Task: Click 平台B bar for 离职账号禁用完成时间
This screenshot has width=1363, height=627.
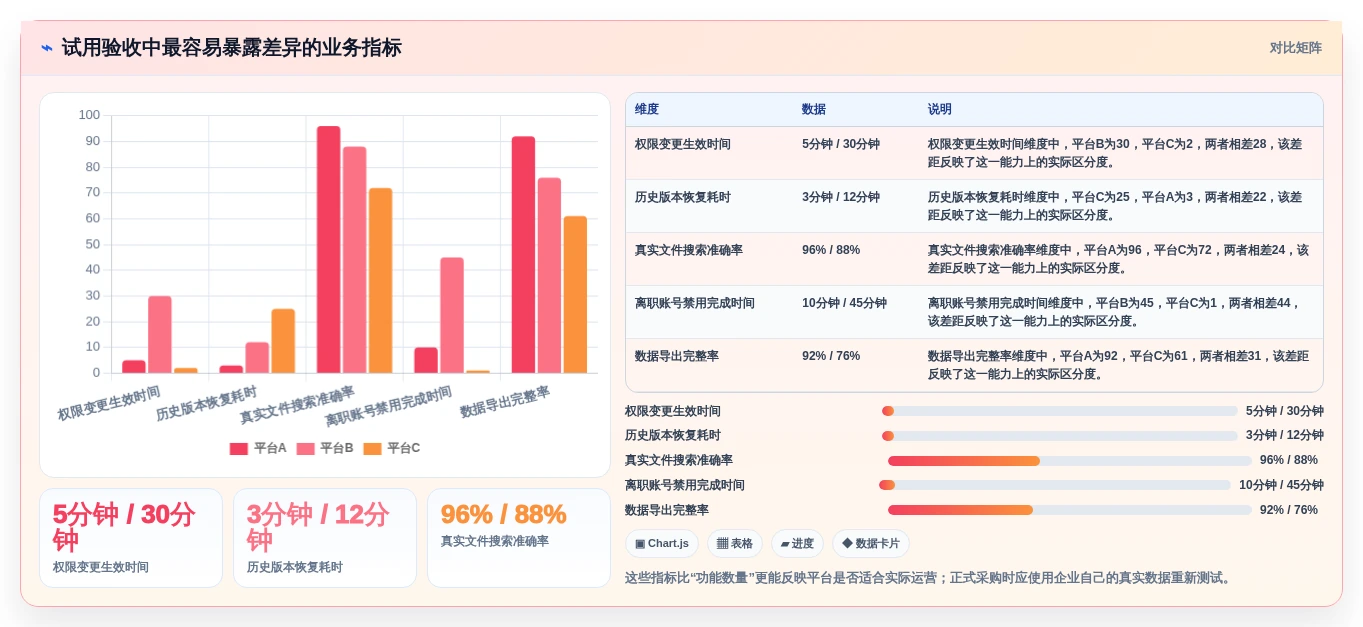Action: point(452,315)
